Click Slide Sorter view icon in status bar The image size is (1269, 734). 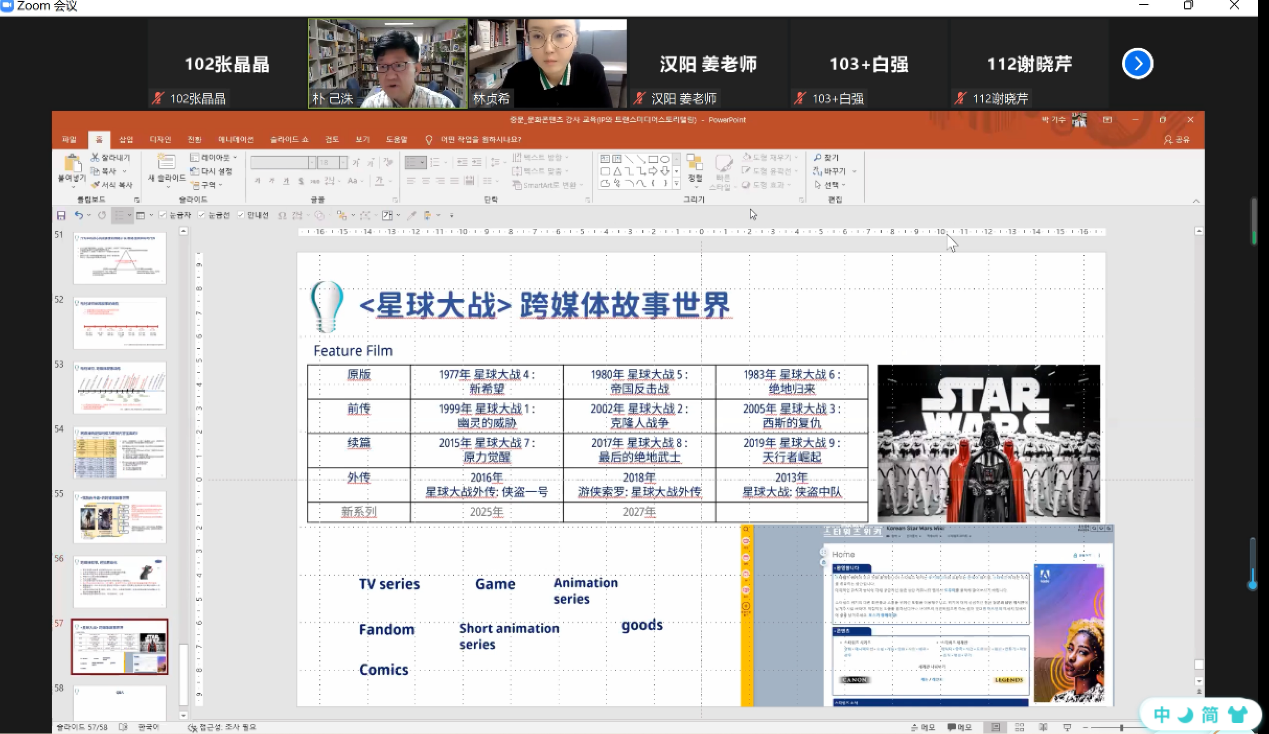[x=1022, y=727]
